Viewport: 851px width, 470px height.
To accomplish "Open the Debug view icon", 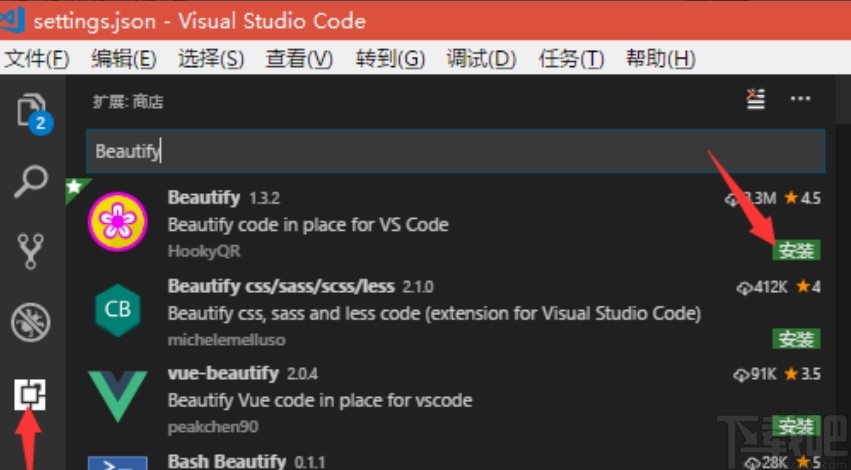I will coord(31,322).
